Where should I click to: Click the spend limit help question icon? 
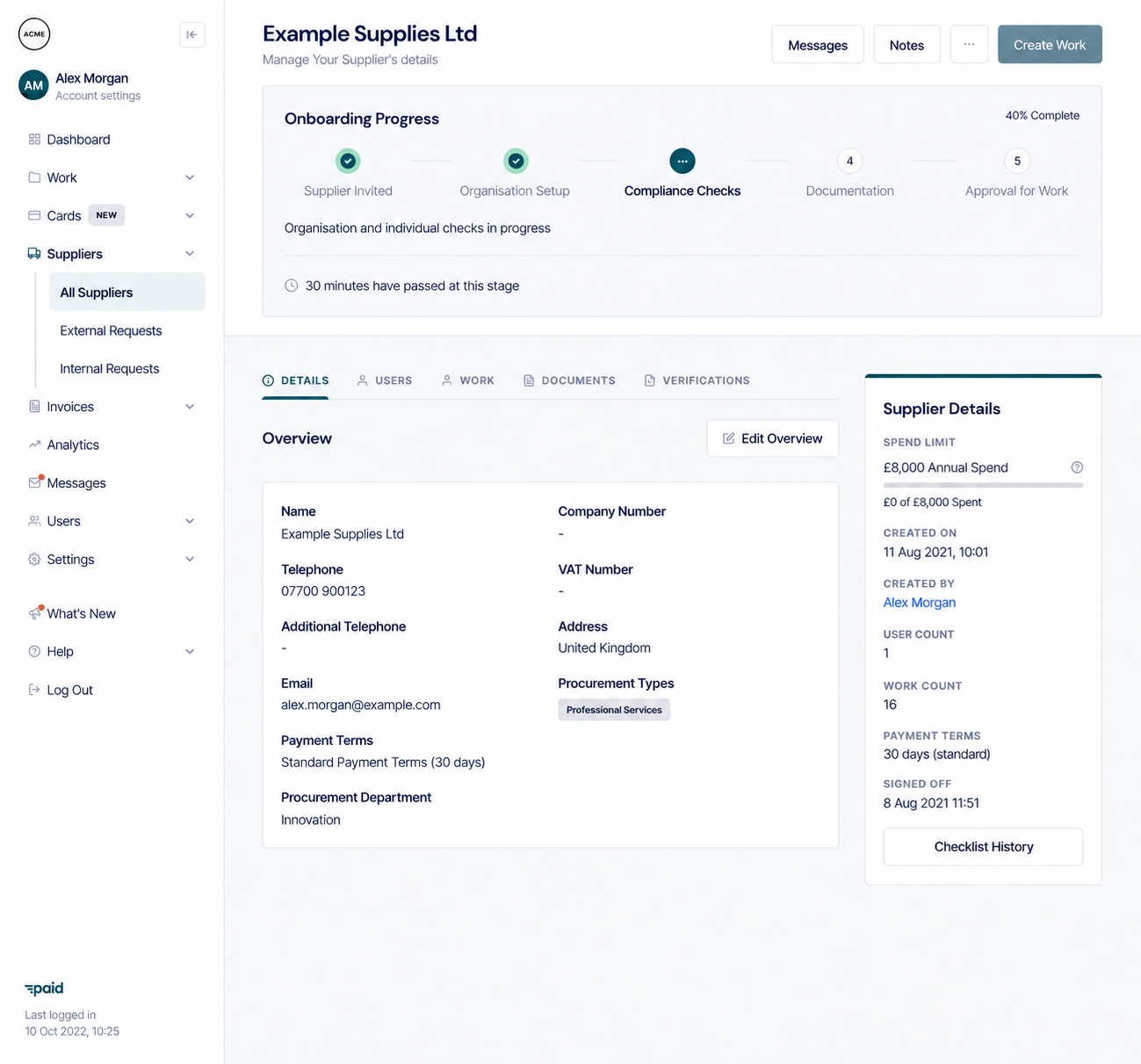tap(1077, 467)
